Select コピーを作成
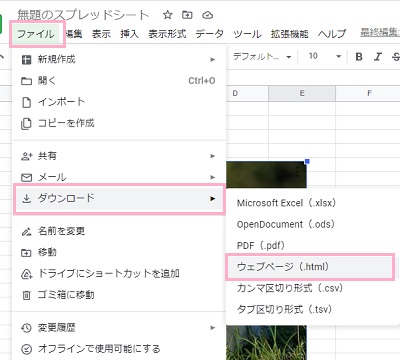This screenshot has height=360, width=400. [x=119, y=123]
